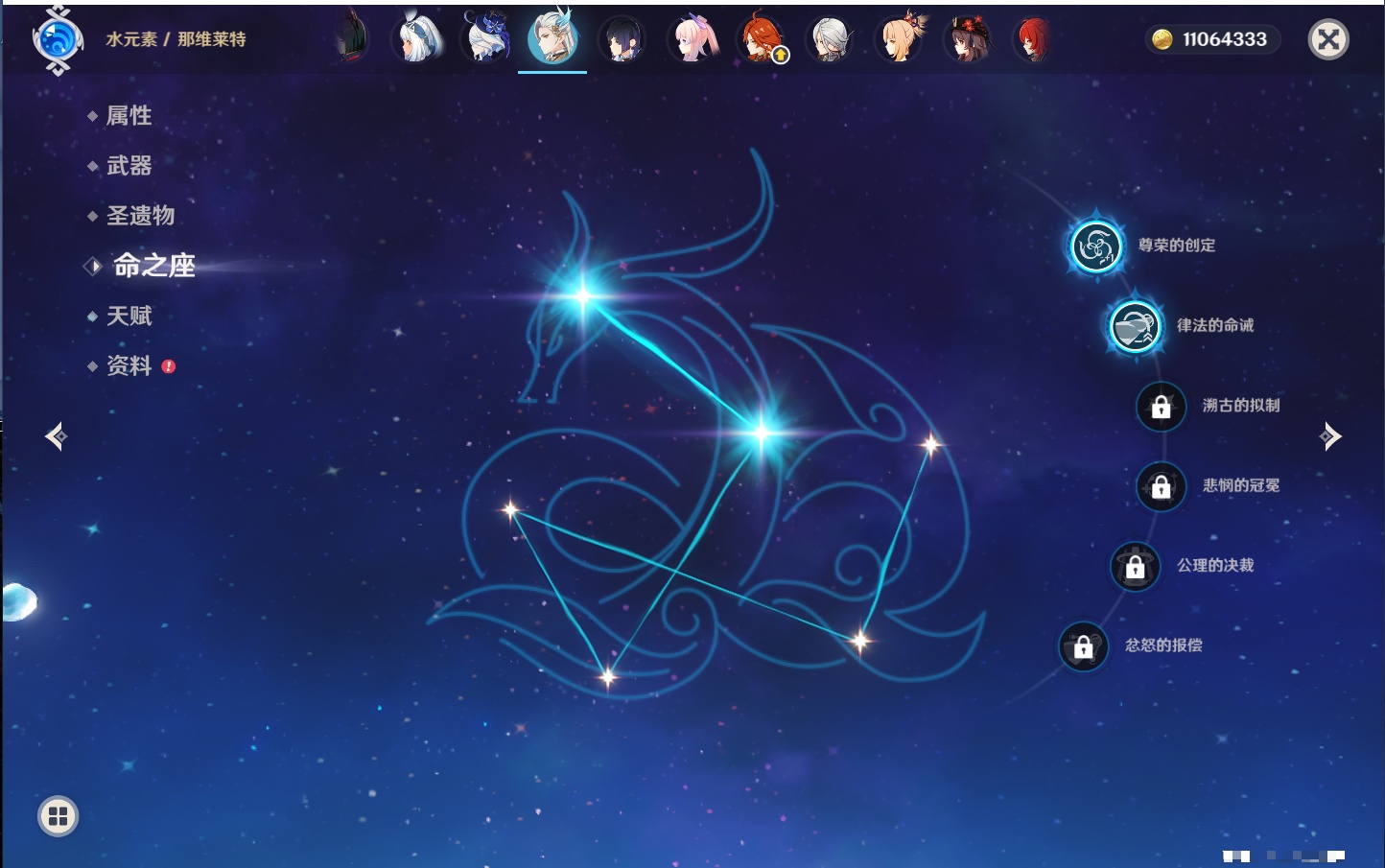This screenshot has height=868, width=1385.
Task: Open the grid menu button at bottom-left
Action: pos(58,816)
